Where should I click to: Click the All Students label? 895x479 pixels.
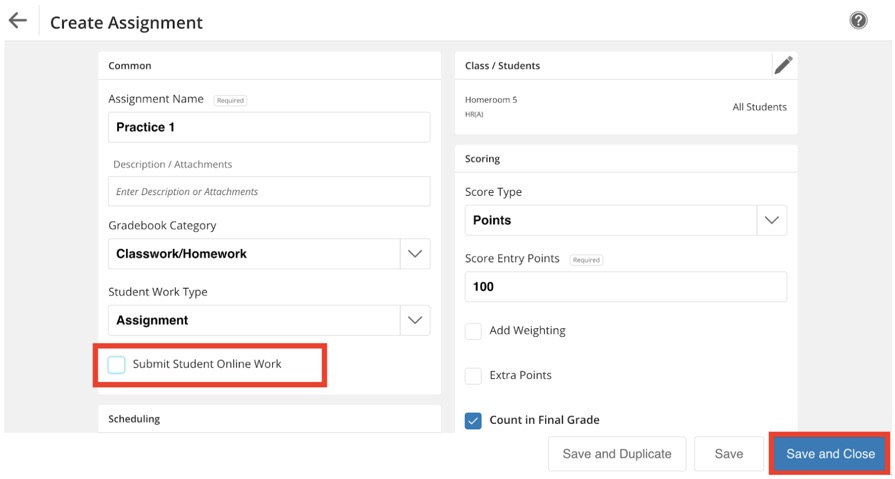(759, 107)
